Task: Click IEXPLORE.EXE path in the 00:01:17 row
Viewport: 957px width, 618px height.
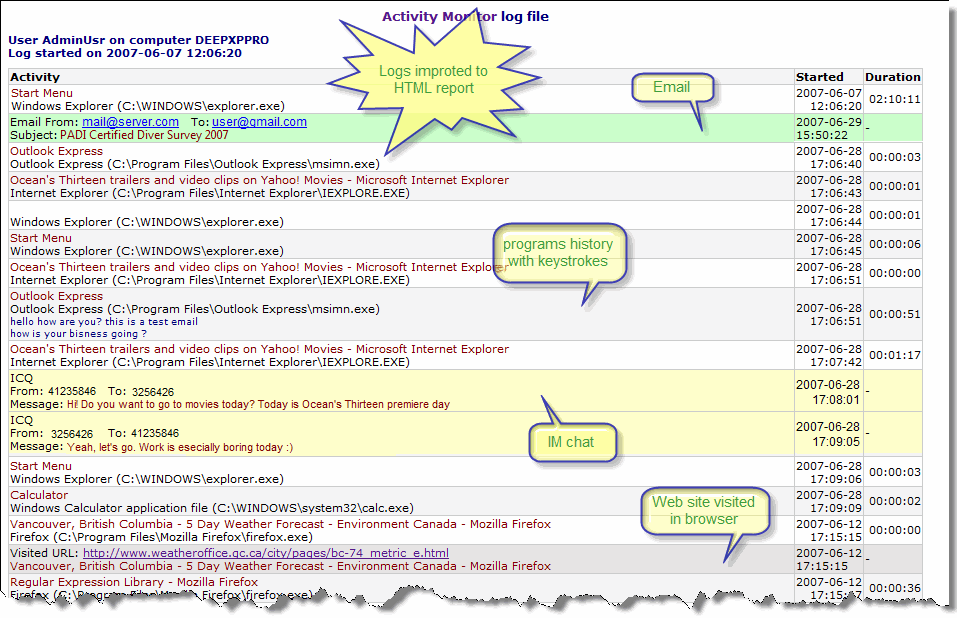Action: (x=210, y=362)
